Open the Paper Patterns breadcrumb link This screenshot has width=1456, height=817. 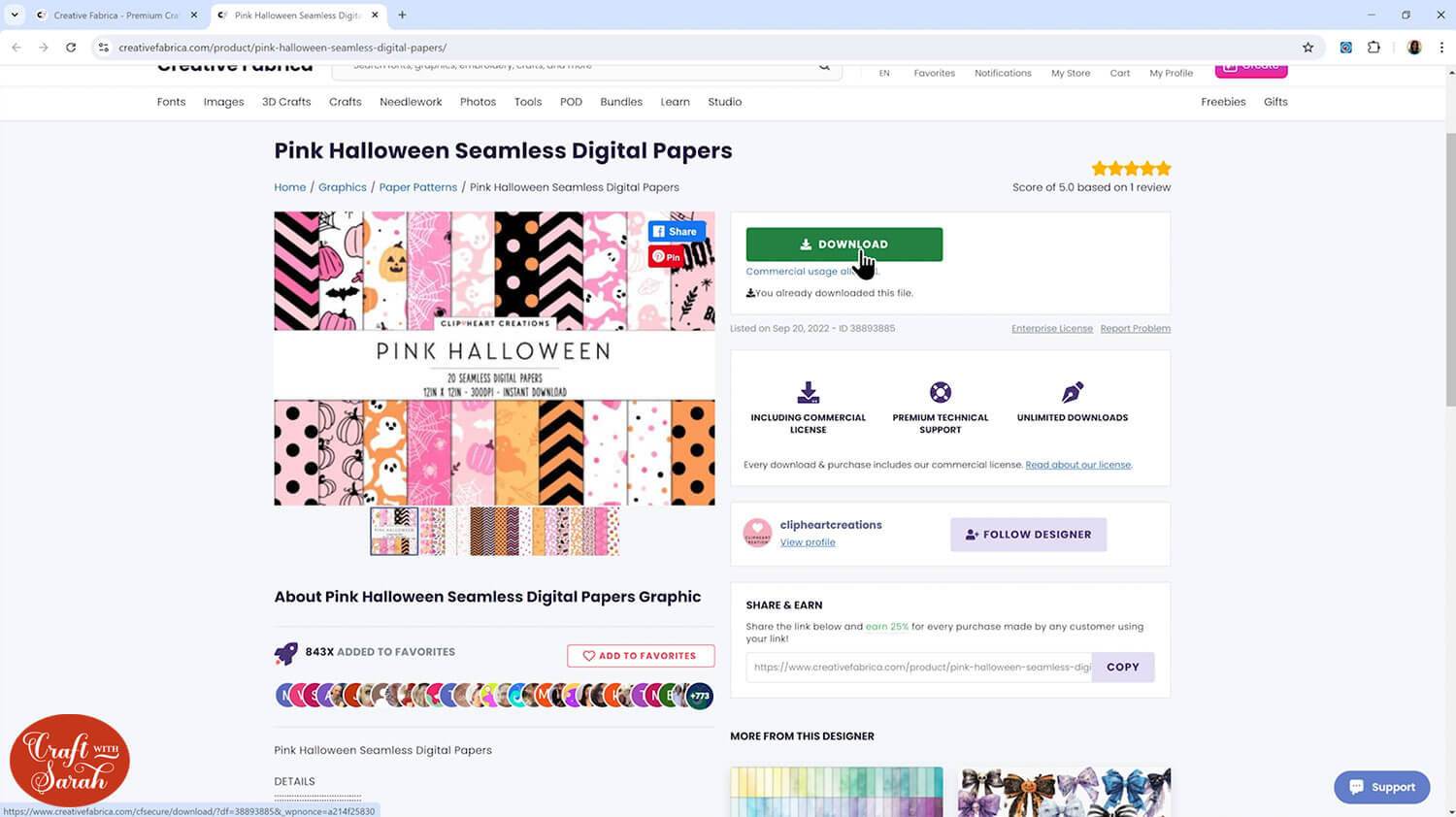coord(417,187)
